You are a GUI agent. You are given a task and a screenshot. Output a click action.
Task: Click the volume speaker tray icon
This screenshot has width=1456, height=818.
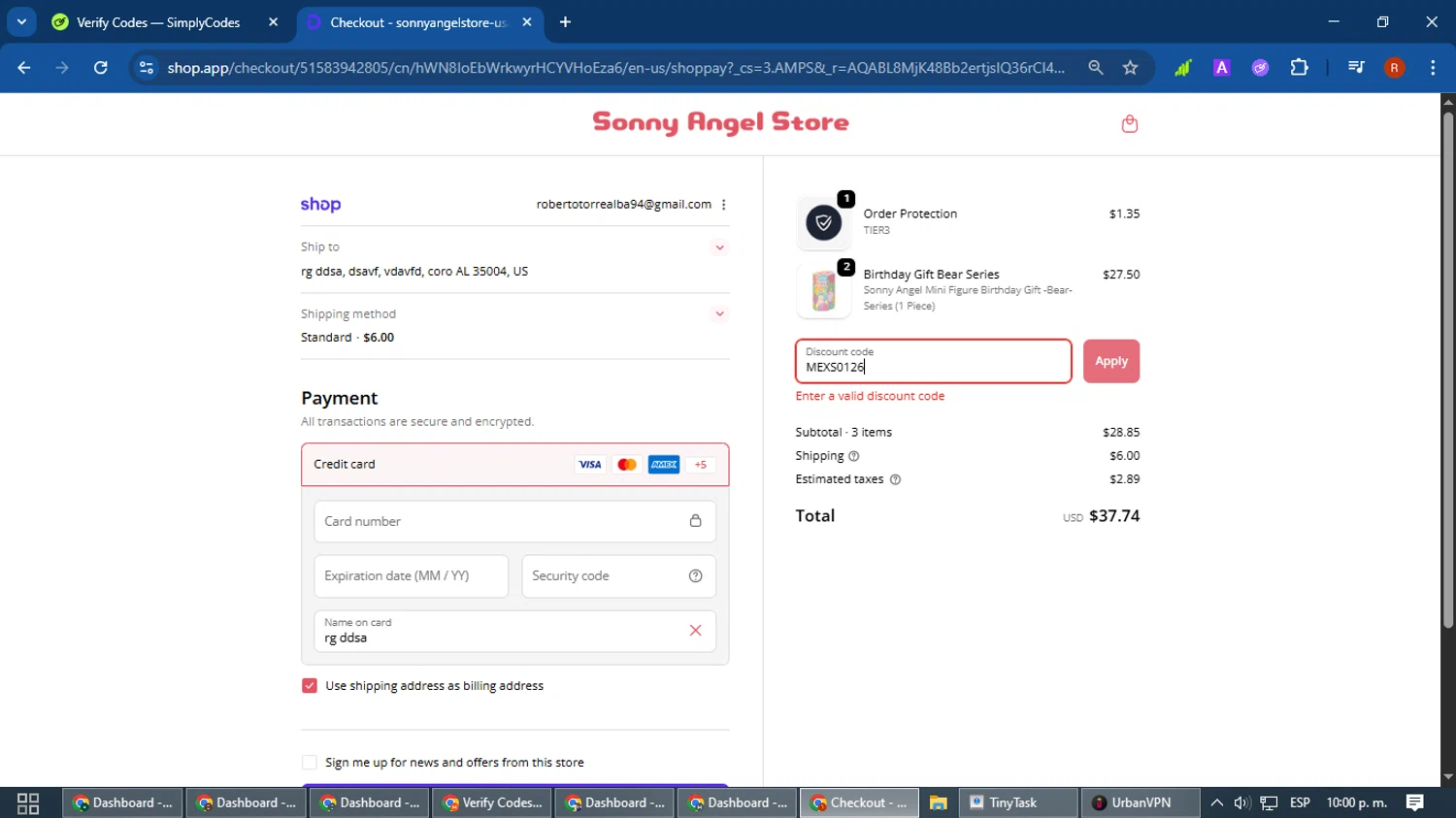click(1241, 802)
